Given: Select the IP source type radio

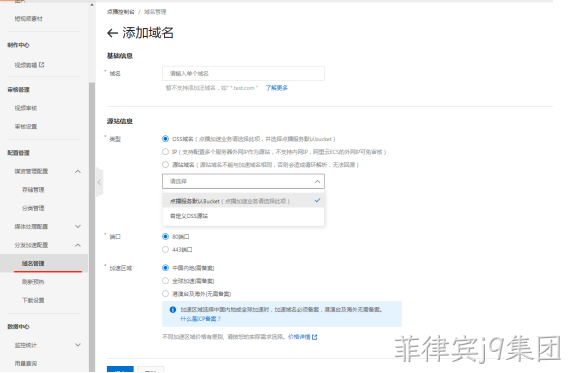Looking at the screenshot, I should [165, 152].
